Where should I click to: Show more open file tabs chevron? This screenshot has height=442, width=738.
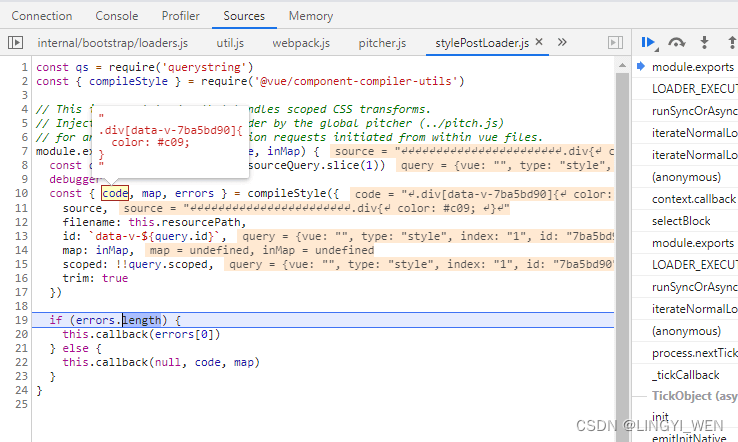[562, 42]
